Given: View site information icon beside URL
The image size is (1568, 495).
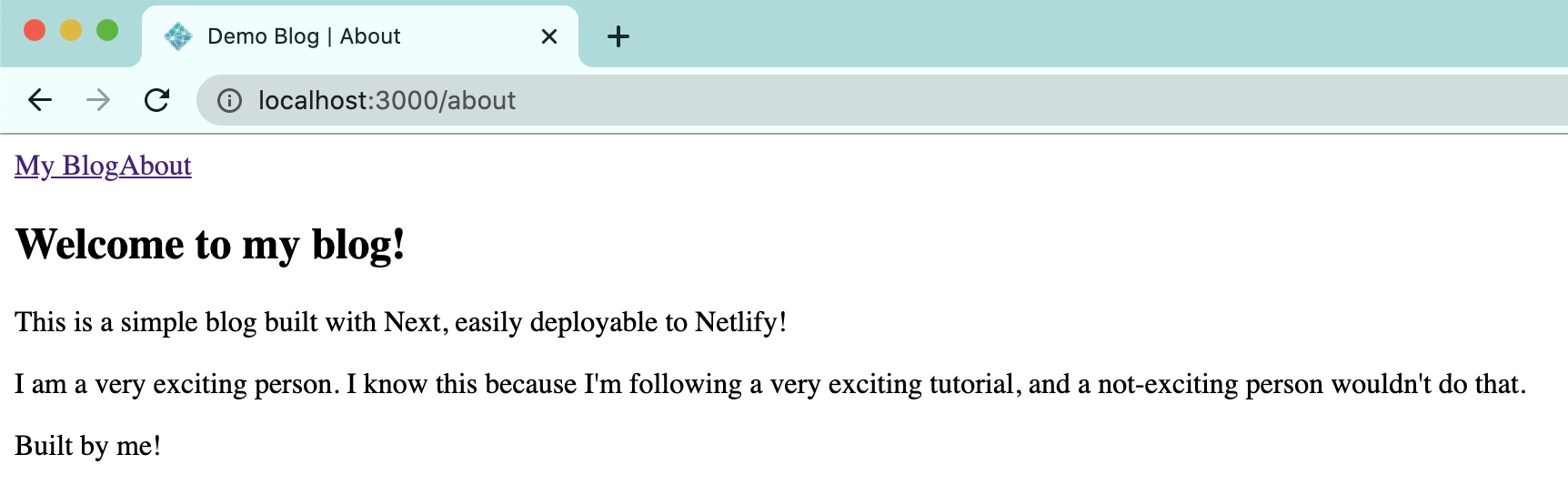Looking at the screenshot, I should click(x=229, y=100).
